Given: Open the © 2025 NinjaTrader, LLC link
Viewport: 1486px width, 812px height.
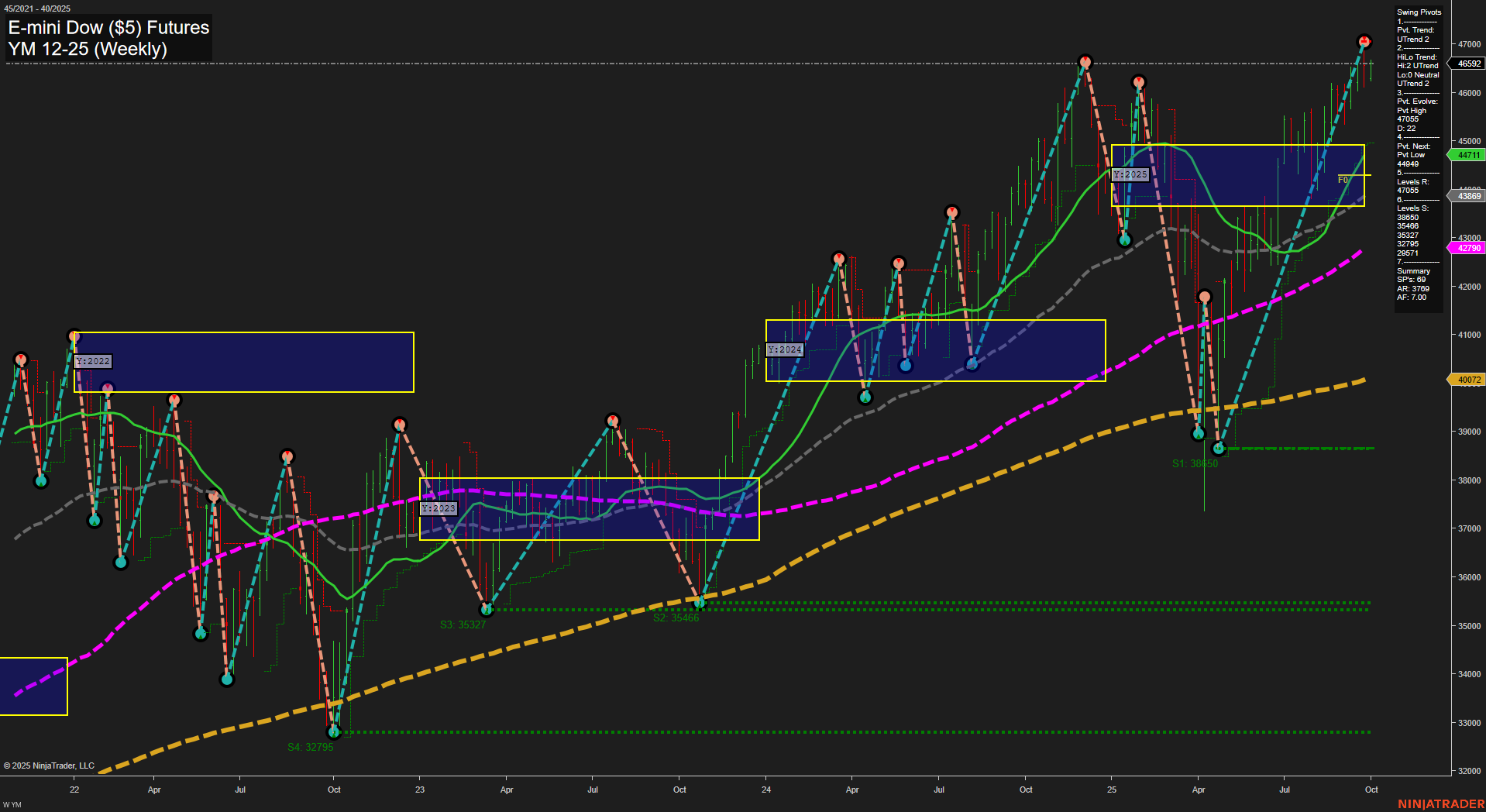Looking at the screenshot, I should coord(48,766).
